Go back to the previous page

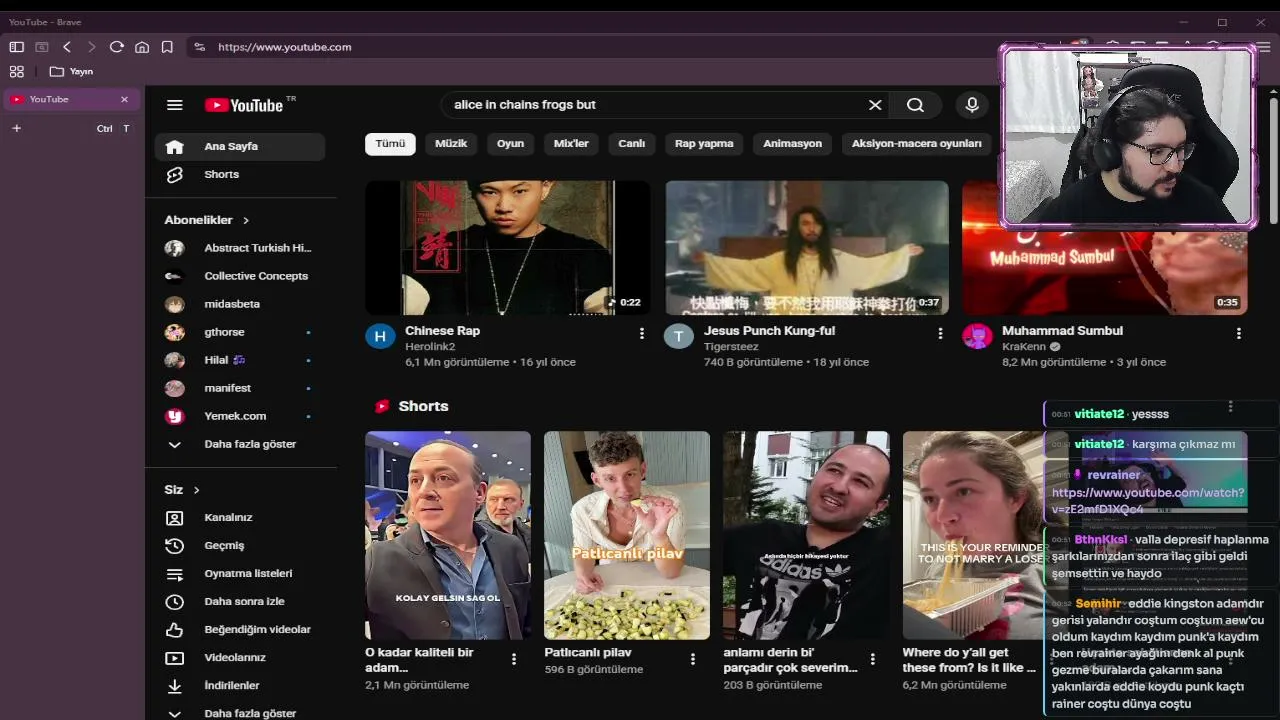pyautogui.click(x=67, y=47)
